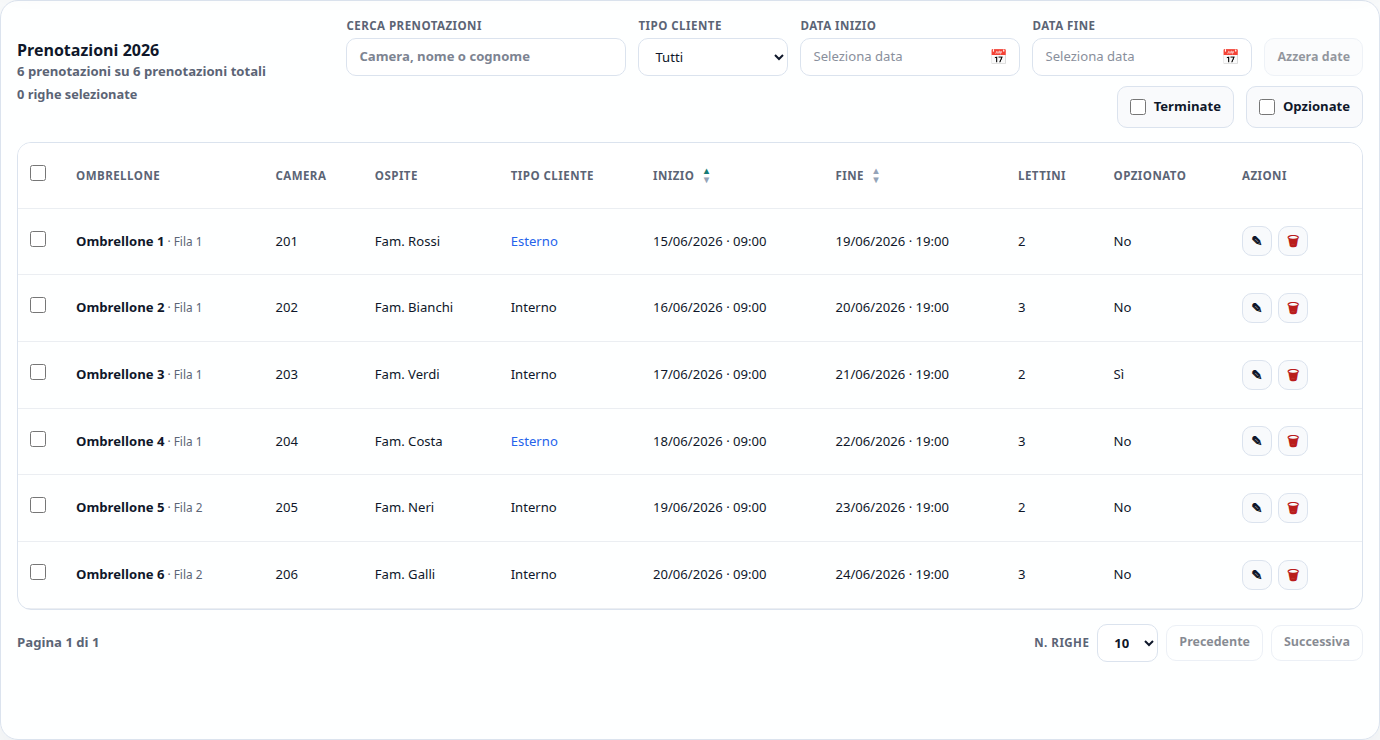Click the Azzera date button
1380x740 pixels.
pyautogui.click(x=1313, y=57)
